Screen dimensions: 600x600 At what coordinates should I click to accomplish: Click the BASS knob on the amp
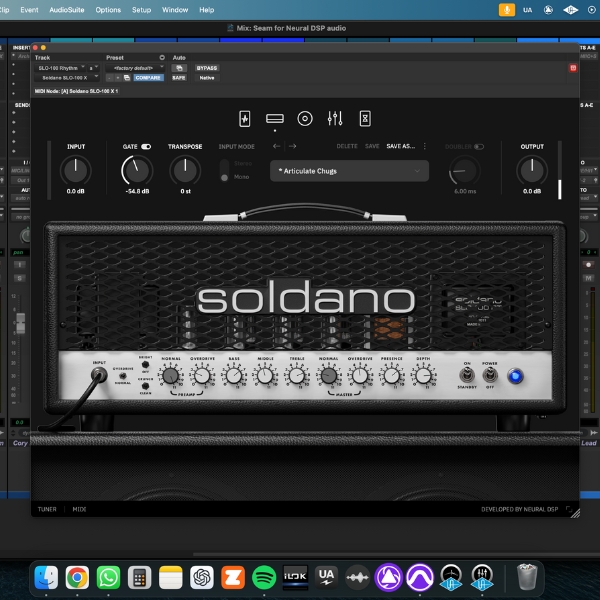[234, 376]
